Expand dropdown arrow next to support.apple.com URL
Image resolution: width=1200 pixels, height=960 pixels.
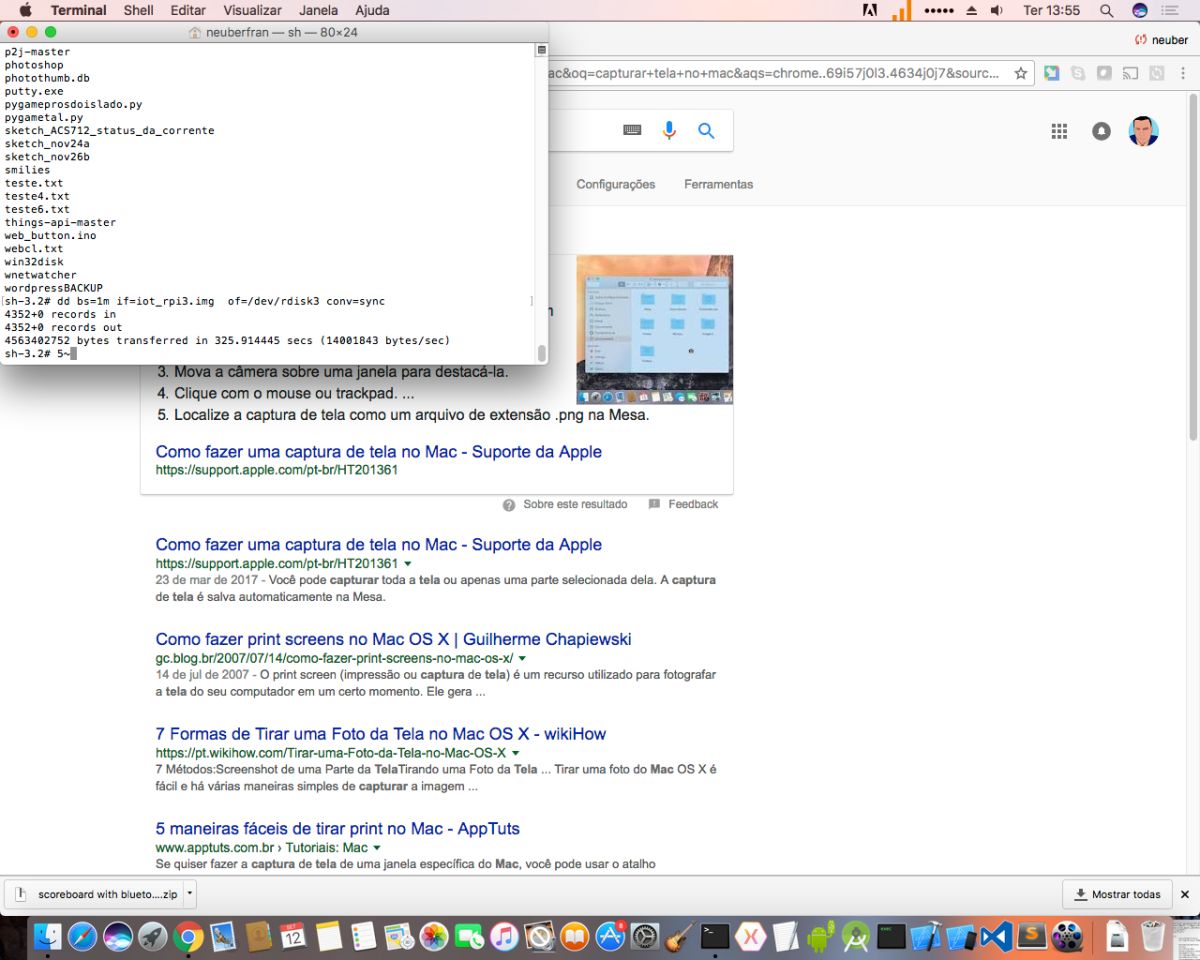[408, 564]
